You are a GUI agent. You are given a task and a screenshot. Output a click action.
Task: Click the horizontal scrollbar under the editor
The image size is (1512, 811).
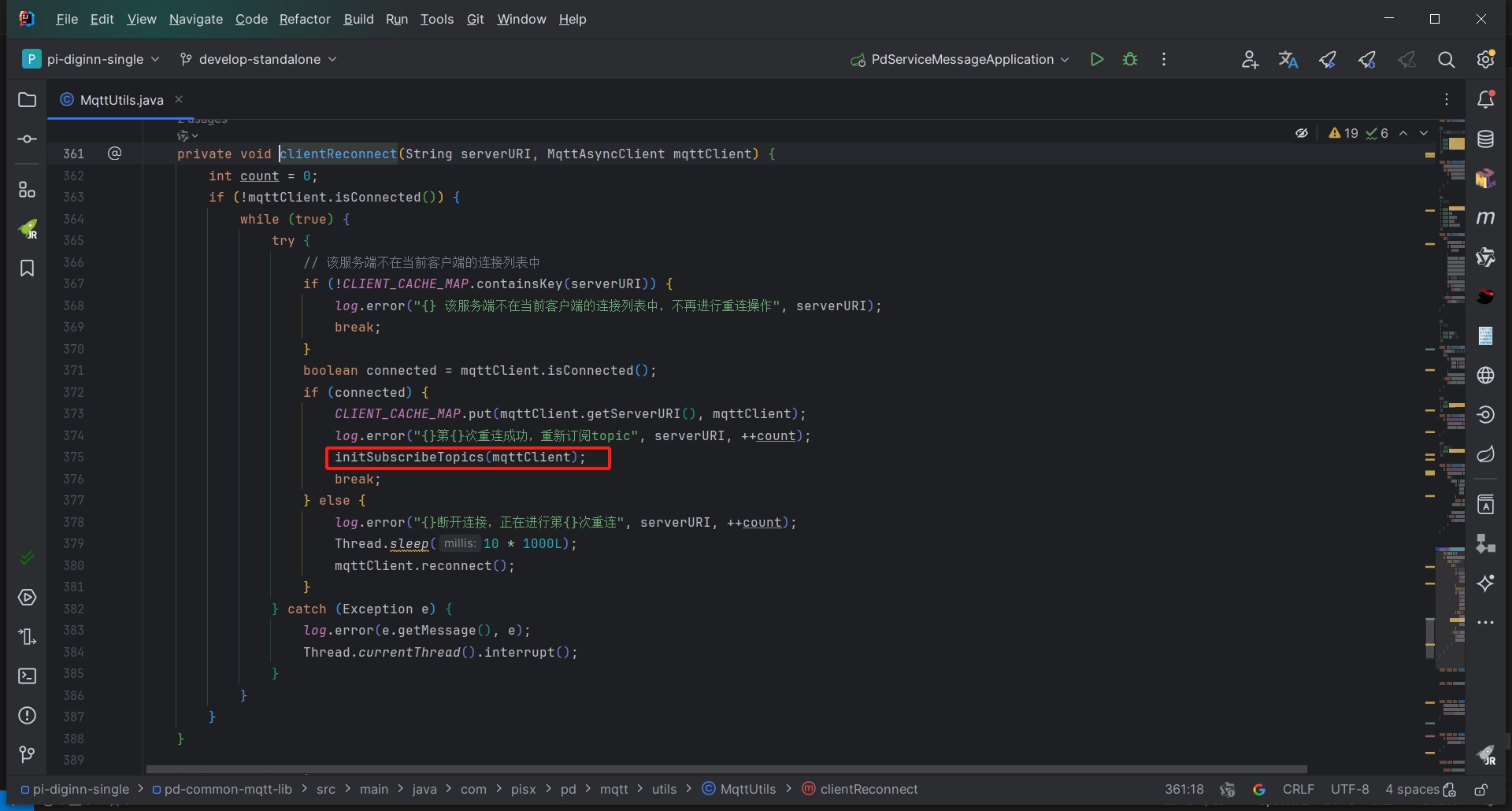[x=726, y=769]
